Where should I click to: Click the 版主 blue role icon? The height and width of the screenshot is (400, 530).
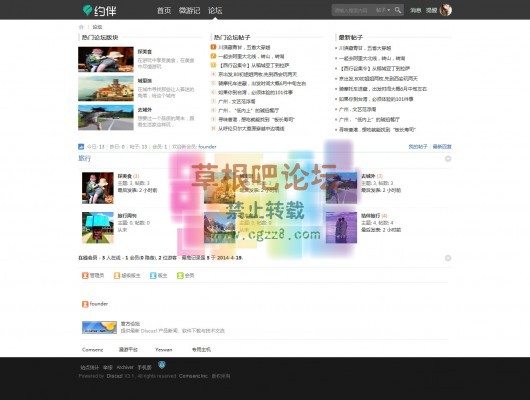click(153, 276)
